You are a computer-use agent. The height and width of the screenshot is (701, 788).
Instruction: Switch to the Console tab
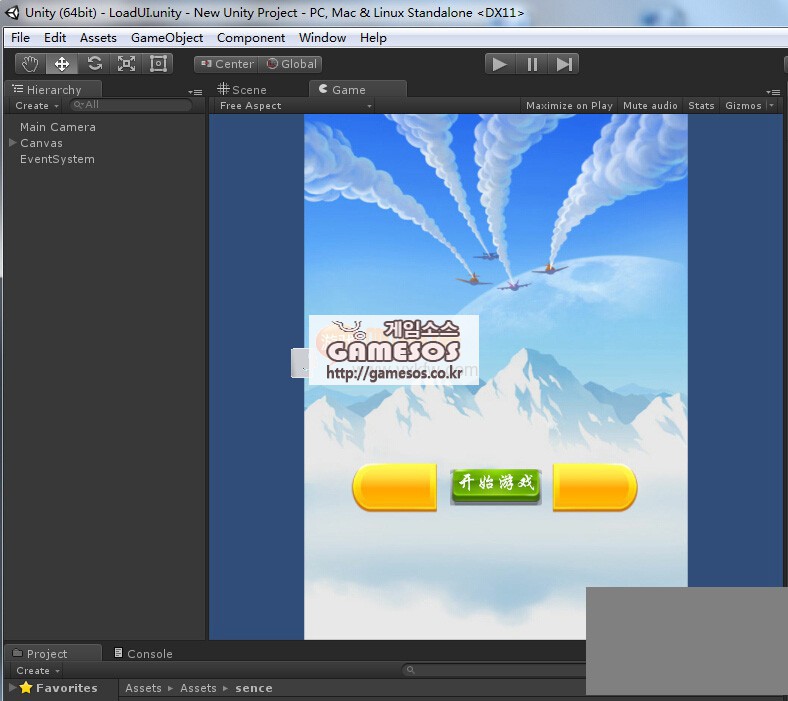[143, 653]
